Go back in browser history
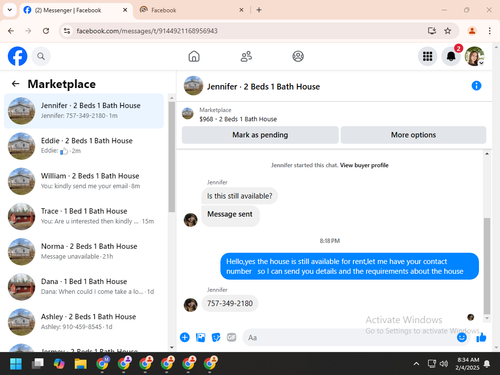This screenshot has width=500, height=375. pos(11,31)
